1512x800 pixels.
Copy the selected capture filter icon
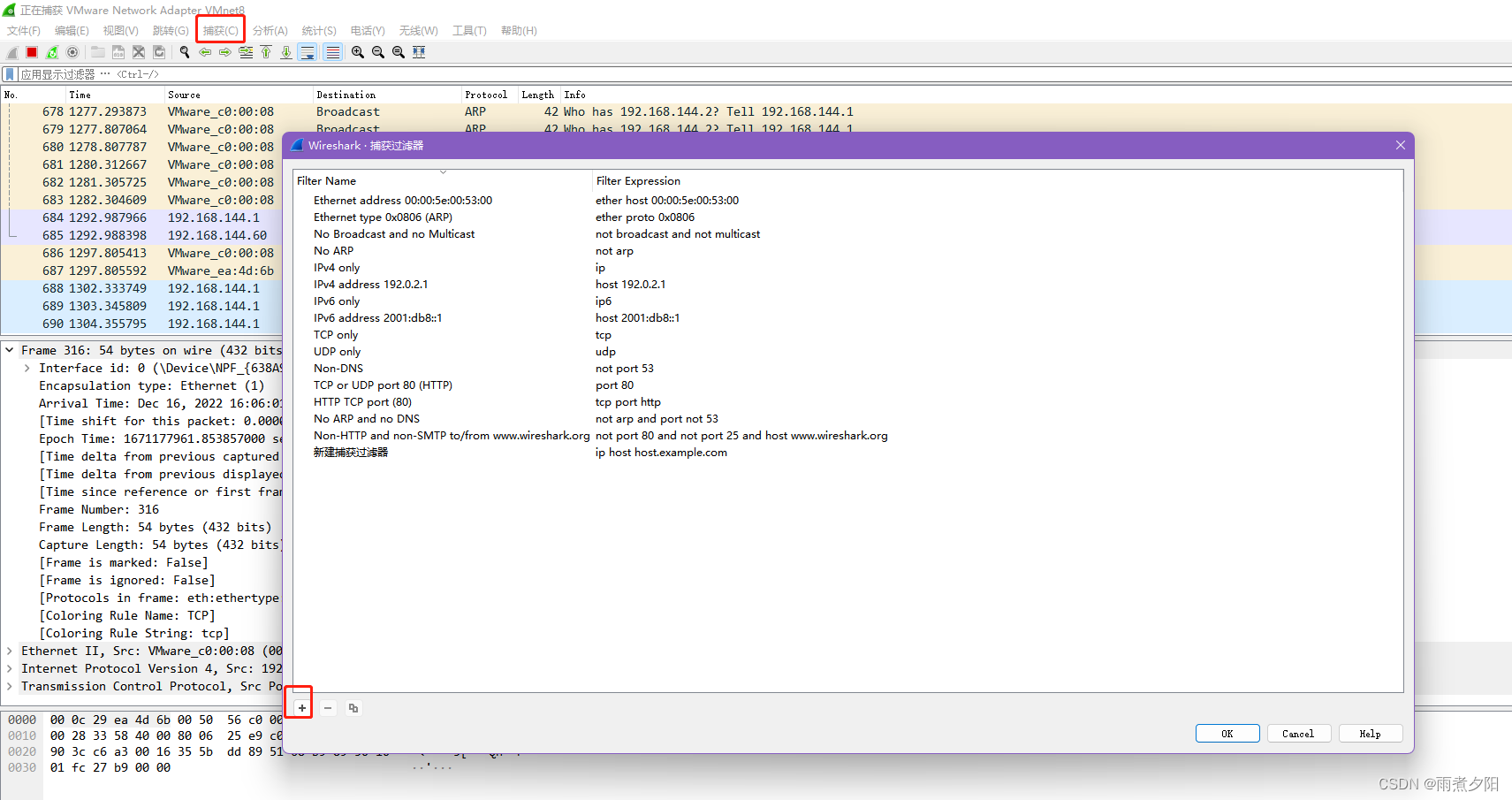tap(353, 708)
